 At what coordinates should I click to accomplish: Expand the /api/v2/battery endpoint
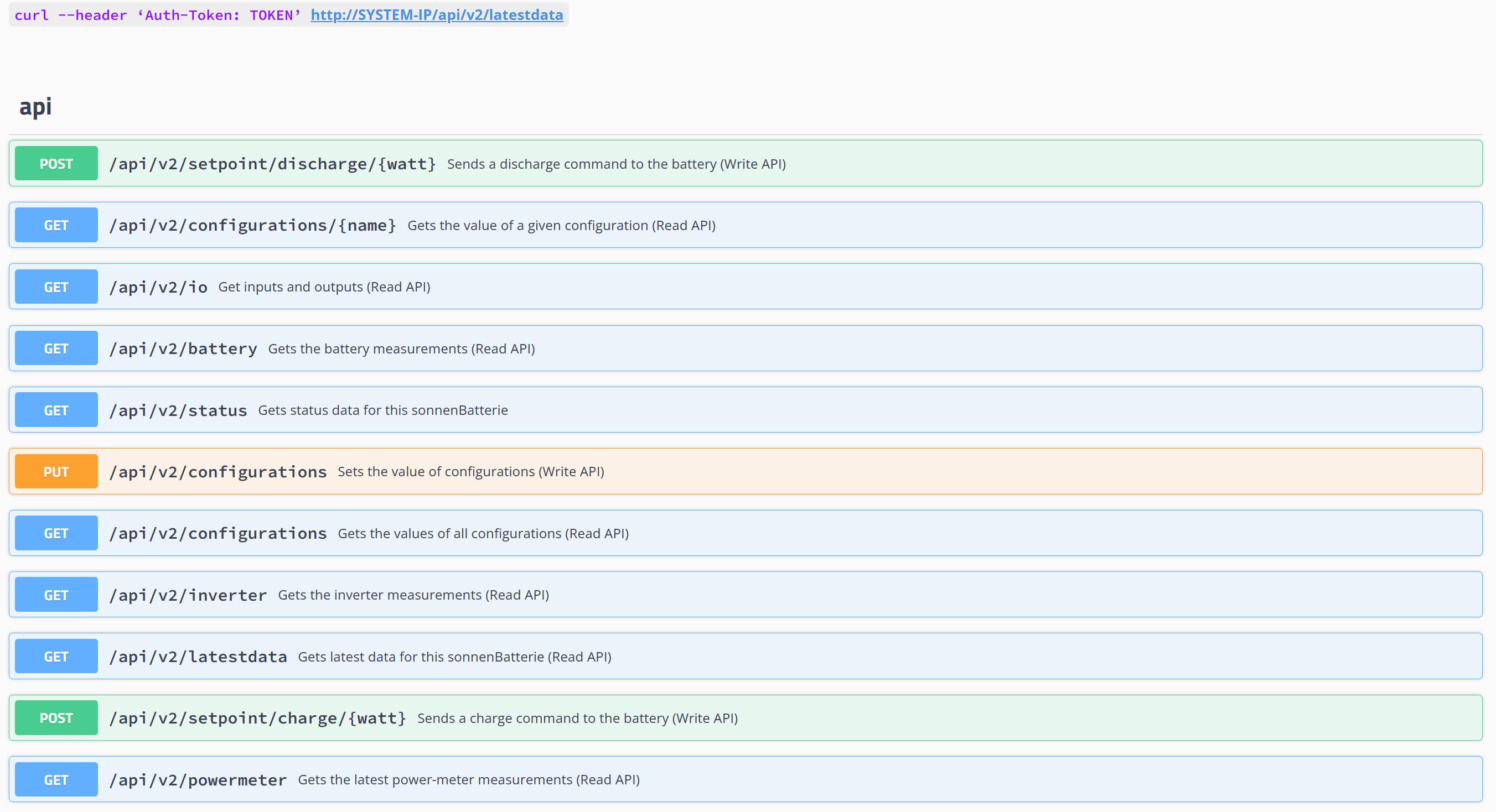coord(183,348)
